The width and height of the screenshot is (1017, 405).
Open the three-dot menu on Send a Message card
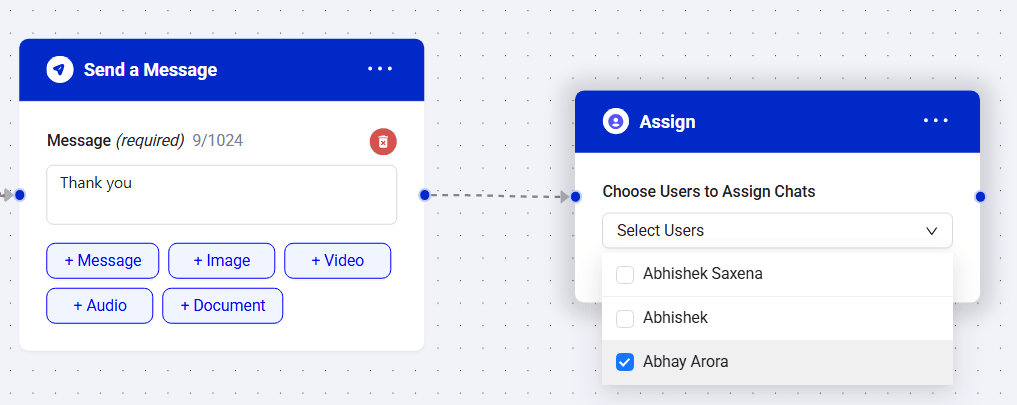[x=380, y=69]
